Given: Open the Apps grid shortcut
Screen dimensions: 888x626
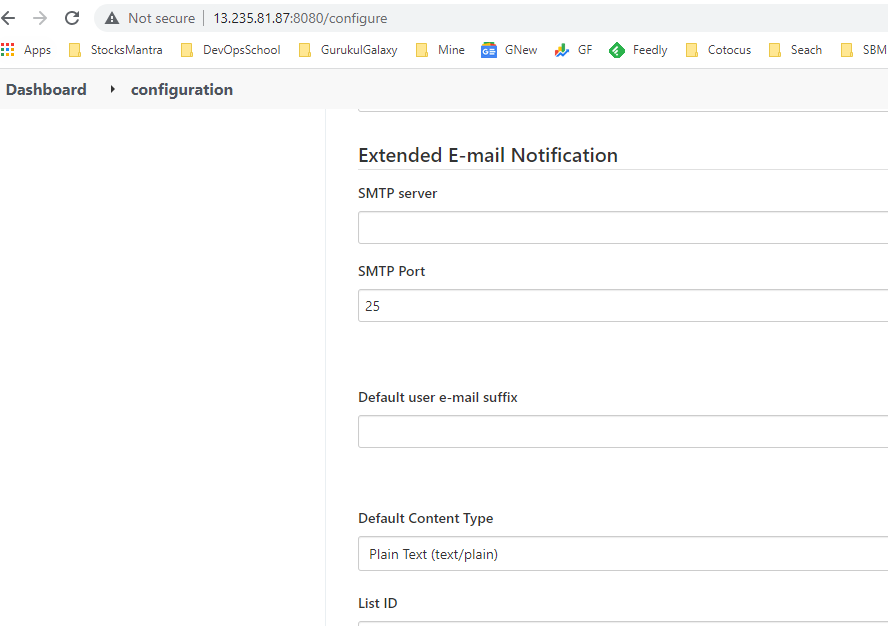Looking at the screenshot, I should pos(27,50).
